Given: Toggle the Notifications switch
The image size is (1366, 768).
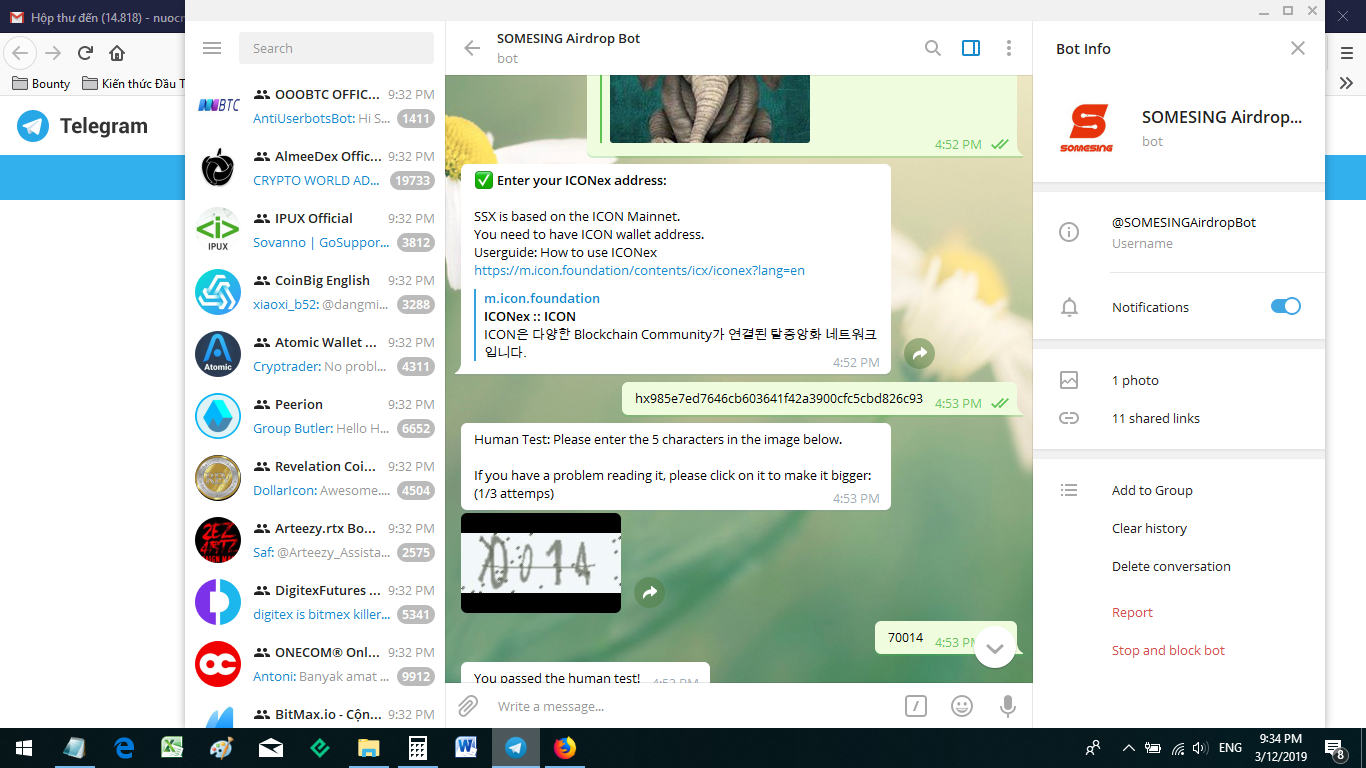Looking at the screenshot, I should (x=1286, y=306).
